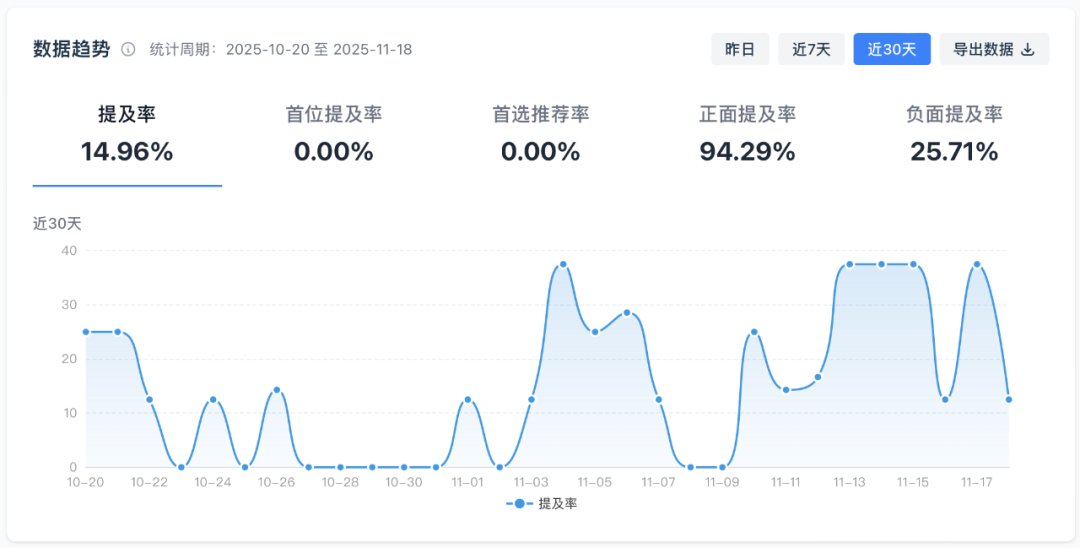Click the download icon in 导出数据

pyautogui.click(x=1028, y=50)
